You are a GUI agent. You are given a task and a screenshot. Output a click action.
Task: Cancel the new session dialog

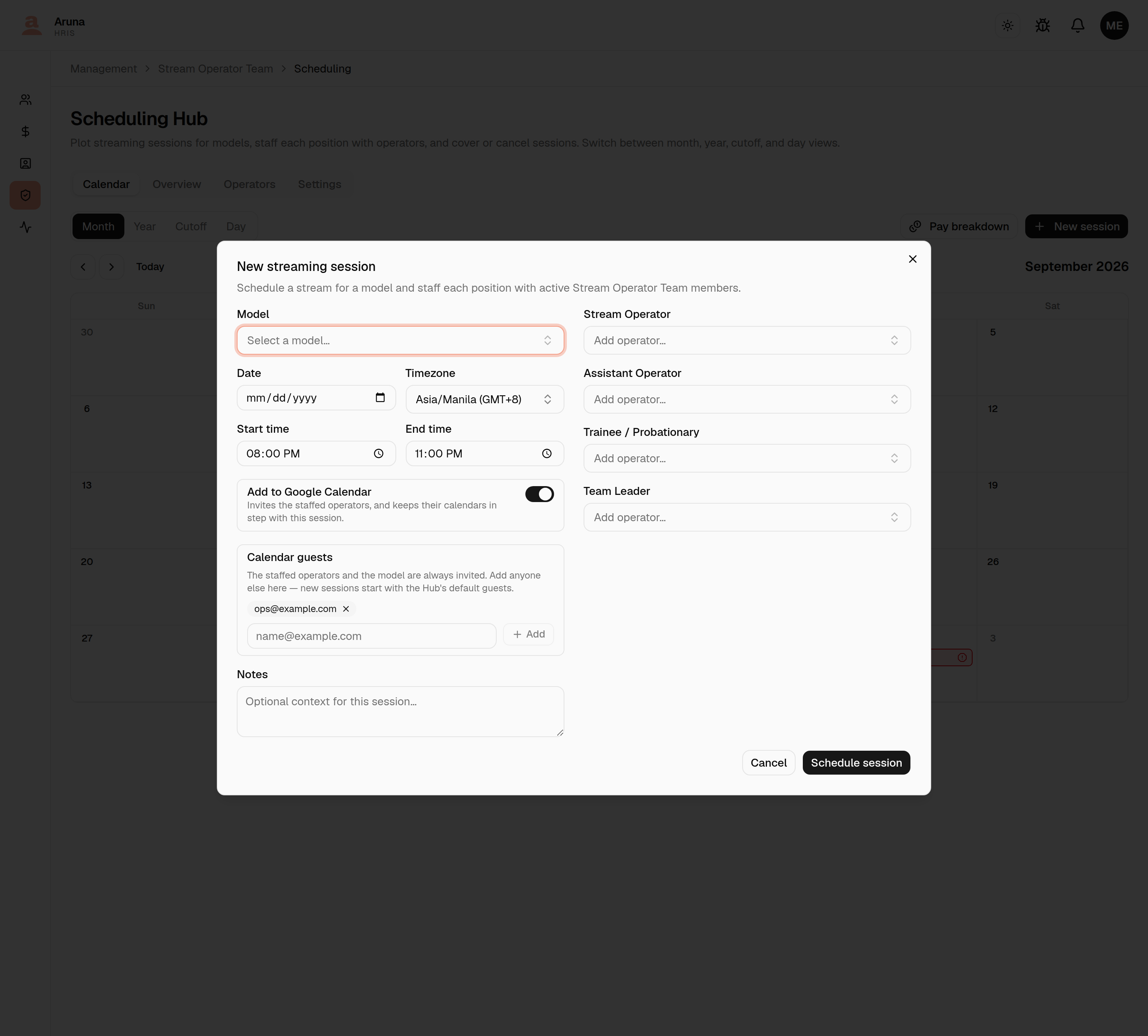(x=768, y=763)
